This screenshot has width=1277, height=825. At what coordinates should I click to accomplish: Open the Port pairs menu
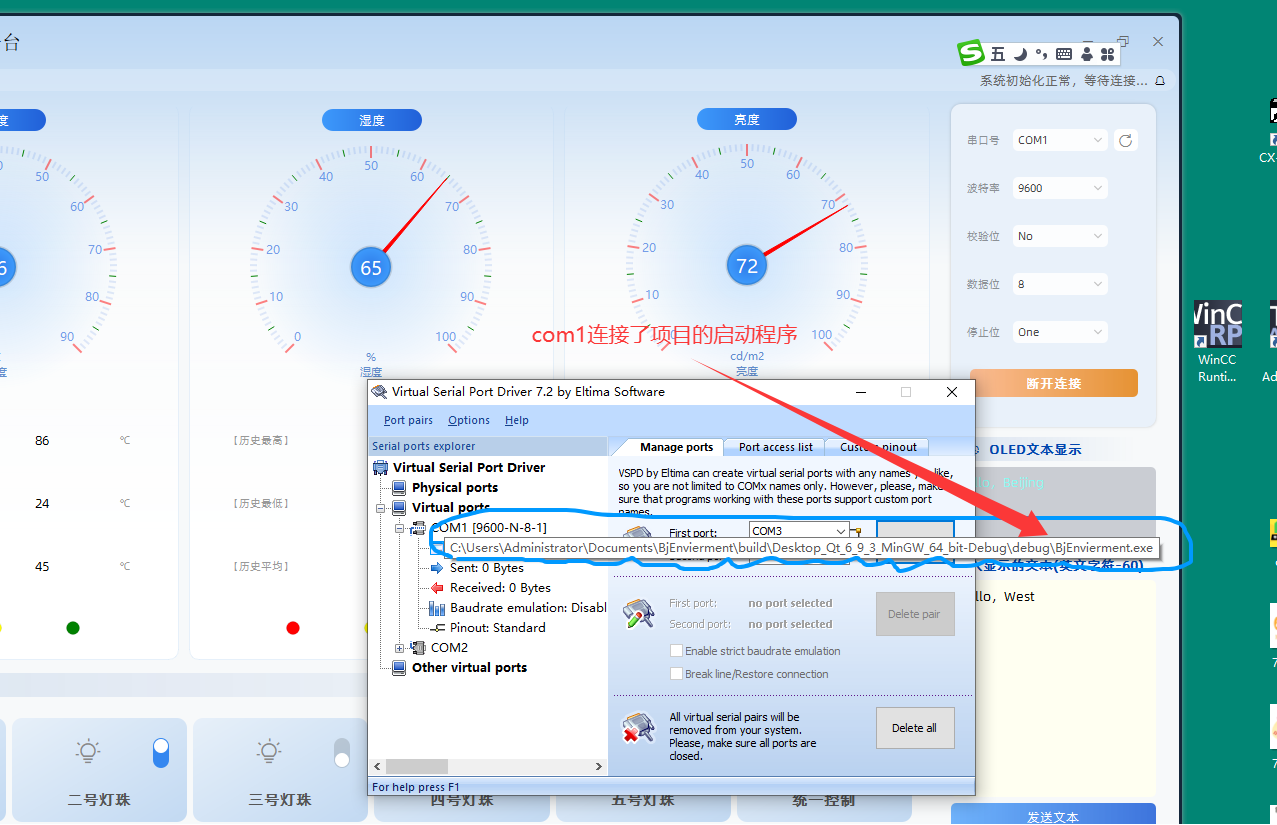coord(408,420)
